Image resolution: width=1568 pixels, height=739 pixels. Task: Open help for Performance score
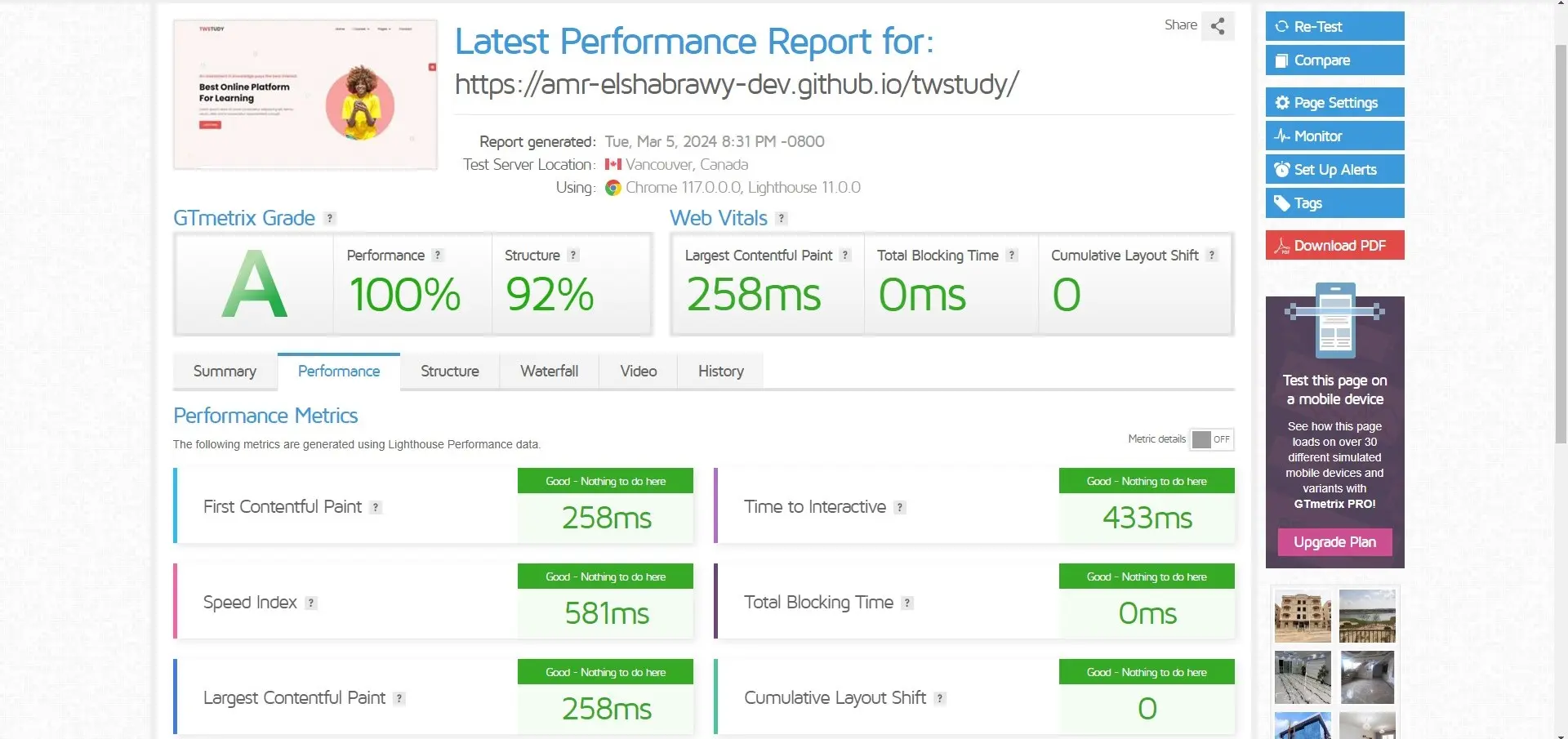[438, 255]
